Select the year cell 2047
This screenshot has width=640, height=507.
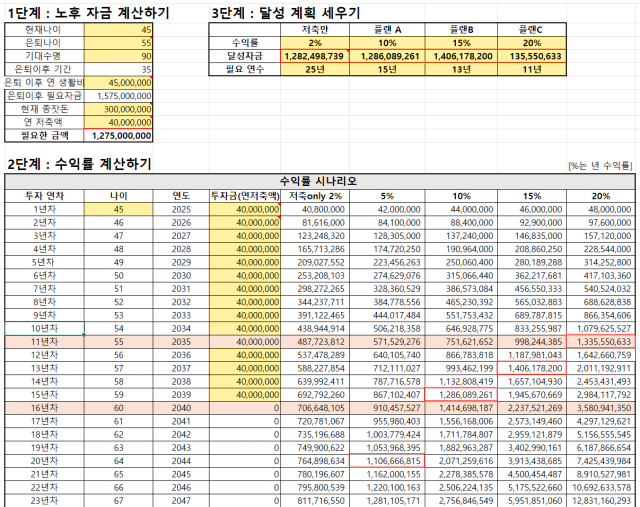[181, 500]
